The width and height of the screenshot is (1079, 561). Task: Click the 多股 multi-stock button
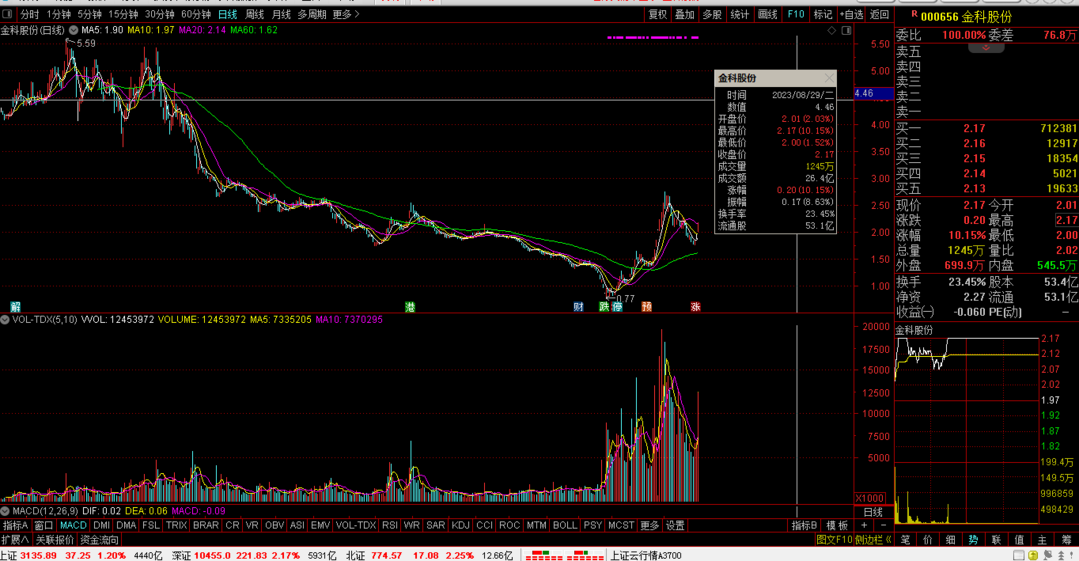click(712, 14)
